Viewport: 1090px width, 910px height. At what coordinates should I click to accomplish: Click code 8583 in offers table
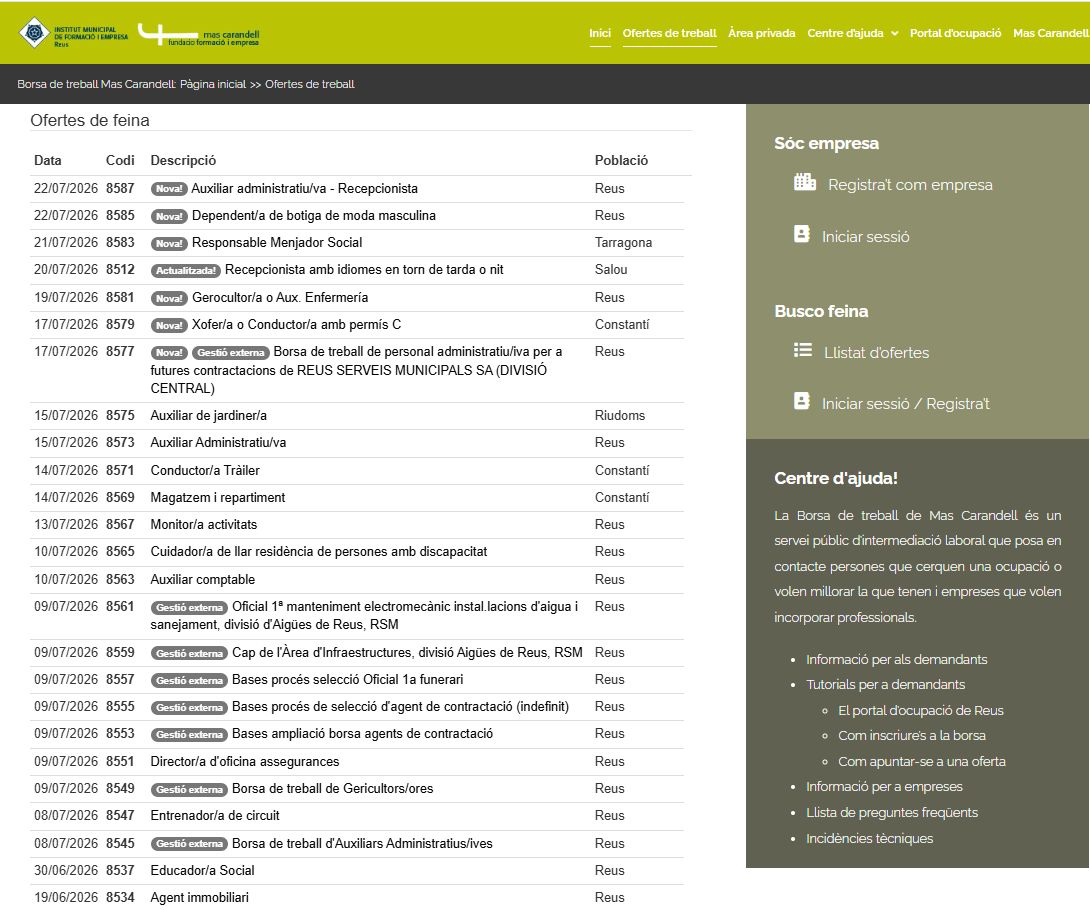(120, 243)
